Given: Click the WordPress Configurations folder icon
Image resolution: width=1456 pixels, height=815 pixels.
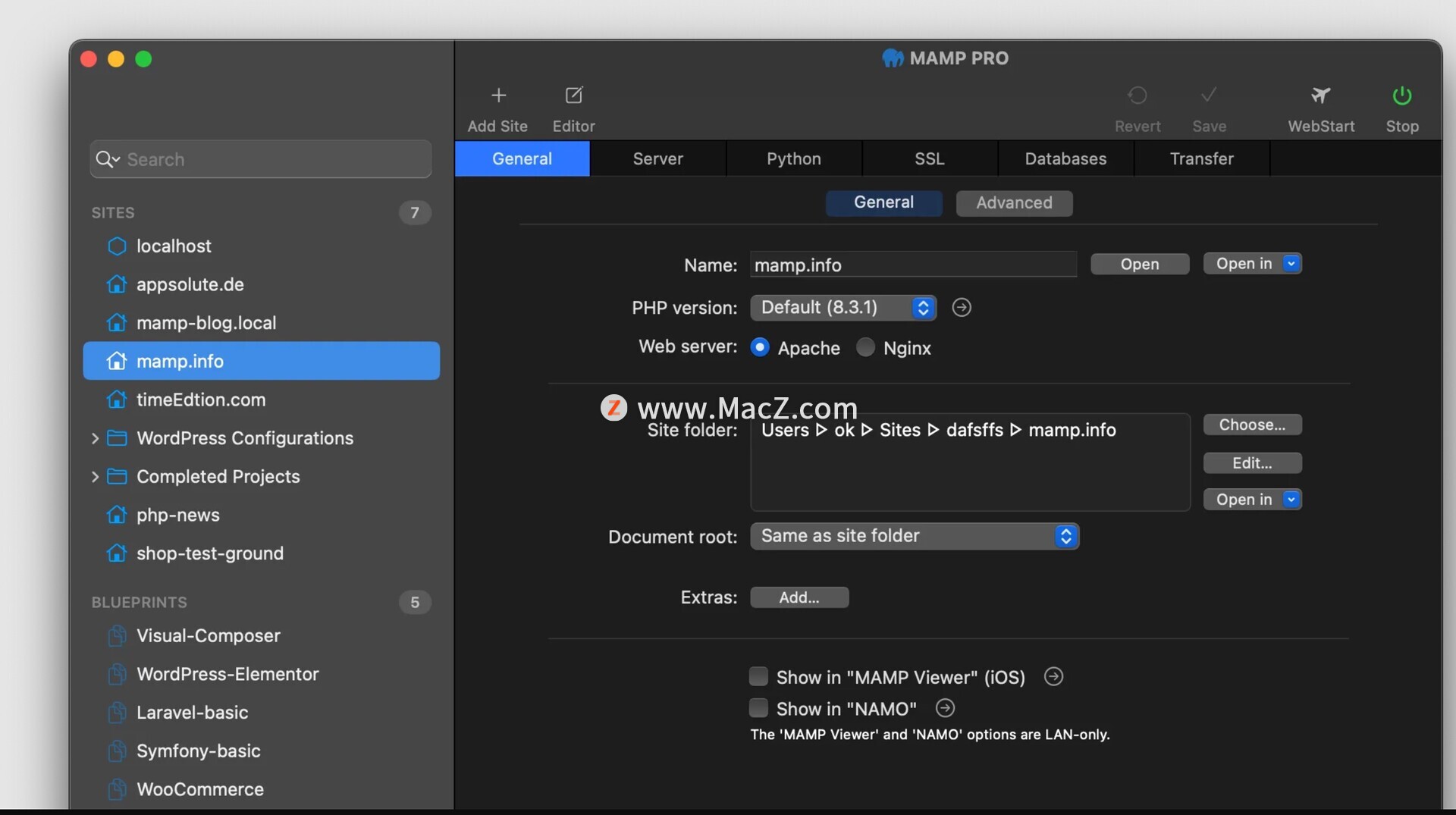Looking at the screenshot, I should click(x=117, y=438).
